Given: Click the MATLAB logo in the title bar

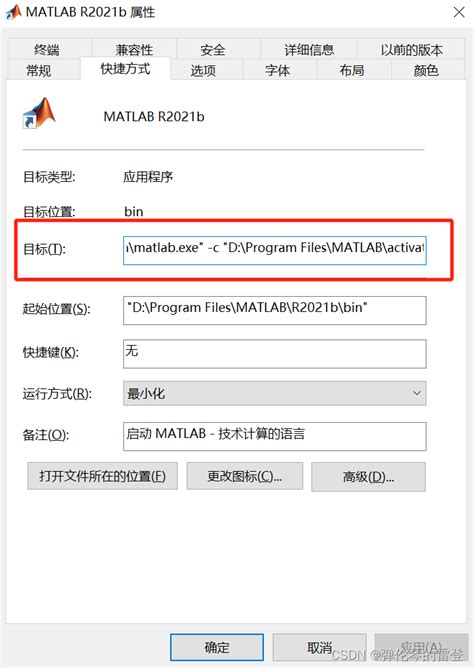Looking at the screenshot, I should [x=13, y=12].
